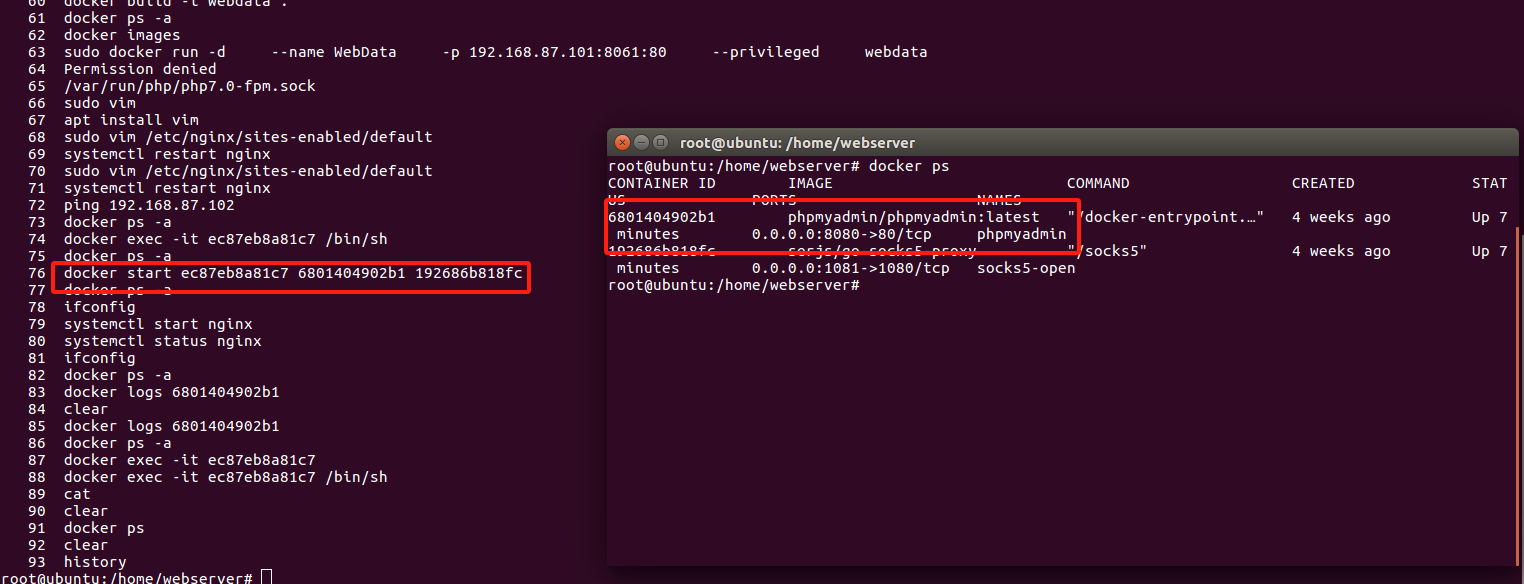Click history line 64 'Permission denied'
The image size is (1524, 584).
click(x=140, y=69)
